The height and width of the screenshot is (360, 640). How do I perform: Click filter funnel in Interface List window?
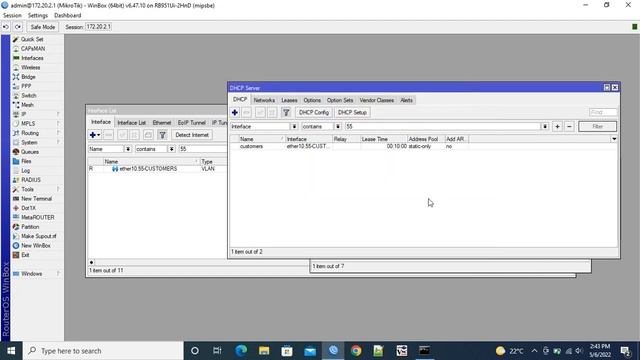(162, 135)
